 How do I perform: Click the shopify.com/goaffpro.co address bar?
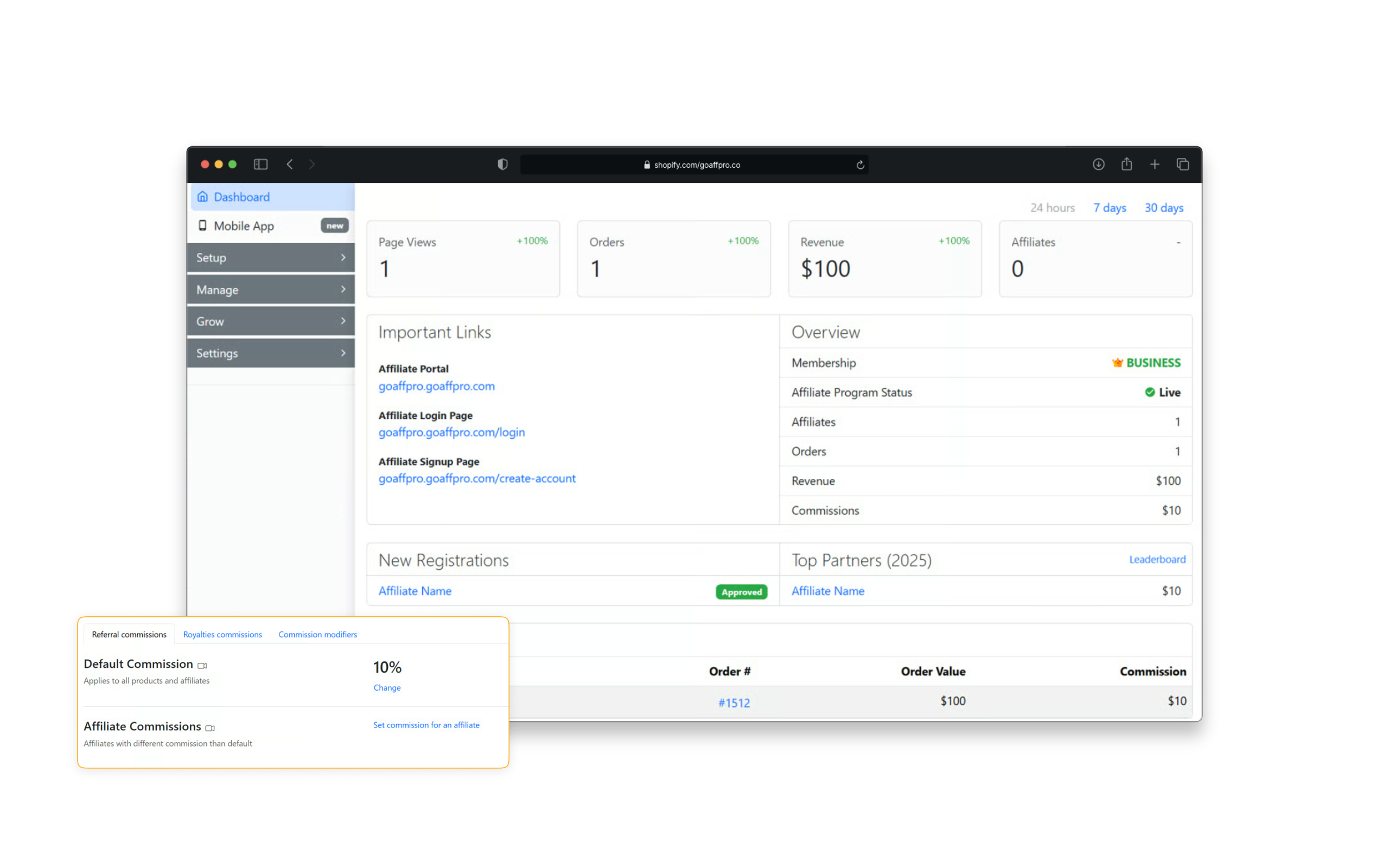(694, 165)
